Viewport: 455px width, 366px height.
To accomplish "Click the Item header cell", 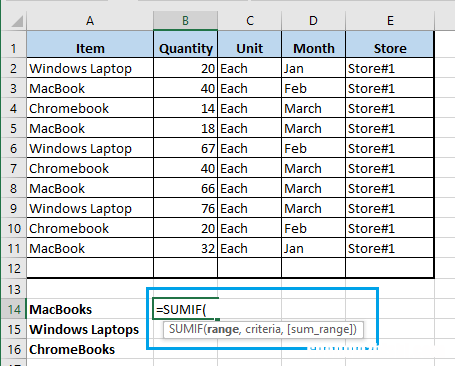I will (90, 45).
